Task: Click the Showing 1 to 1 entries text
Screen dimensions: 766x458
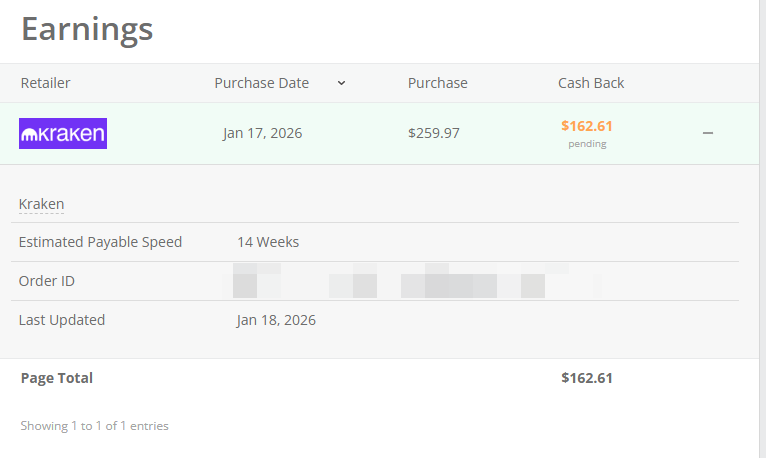Action: click(x=95, y=426)
